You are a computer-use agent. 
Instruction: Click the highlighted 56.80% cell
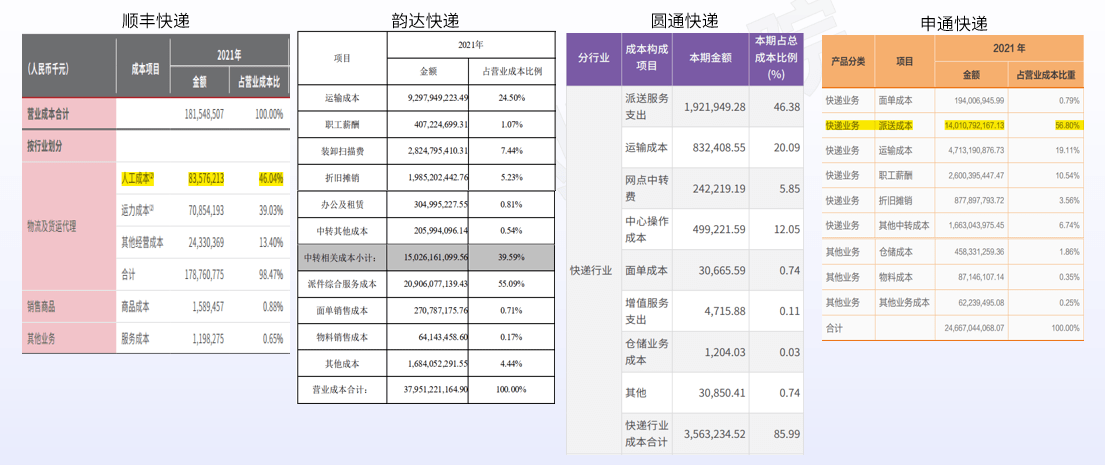coord(1068,125)
